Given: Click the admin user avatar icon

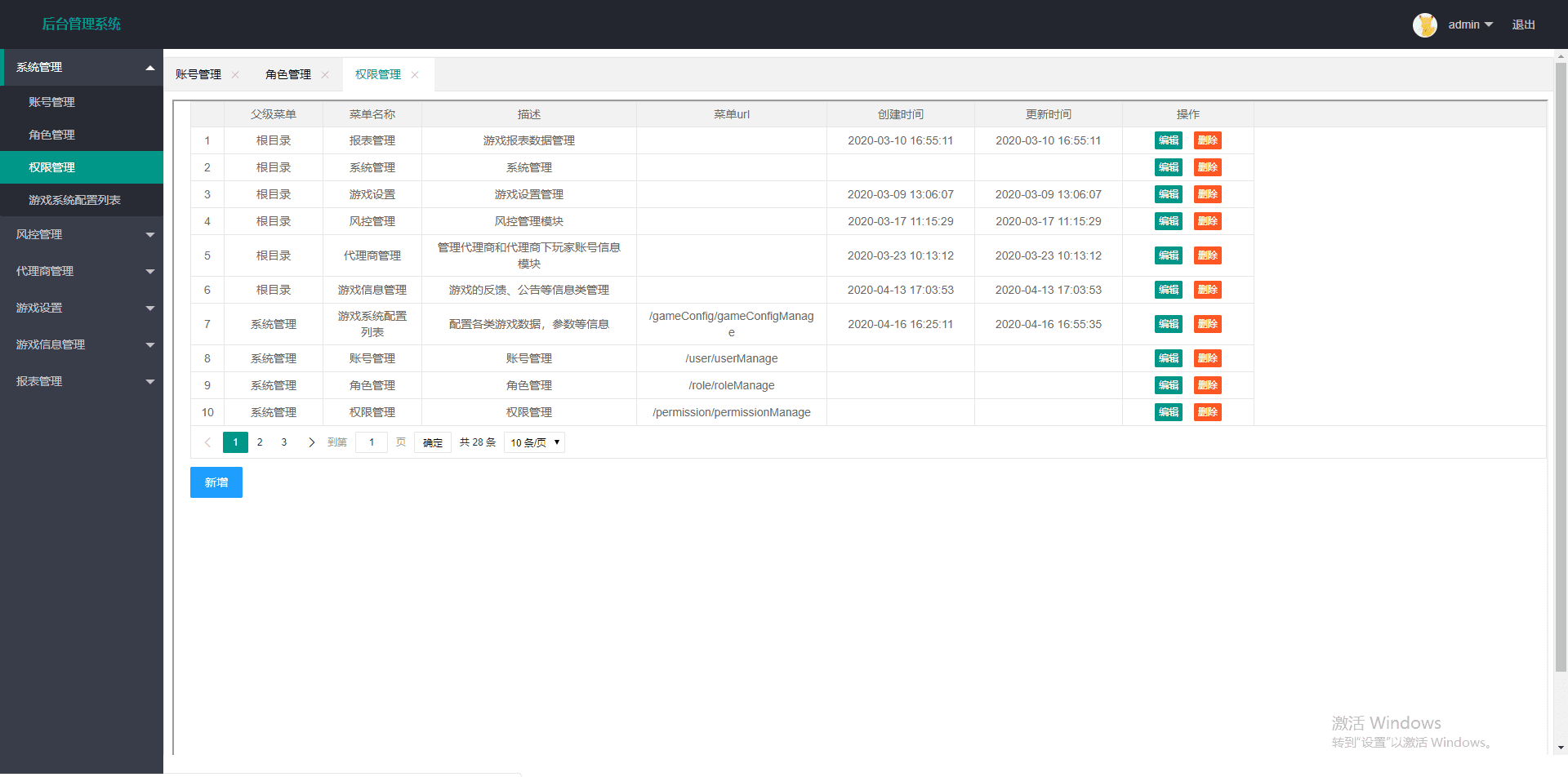Looking at the screenshot, I should [x=1424, y=24].
